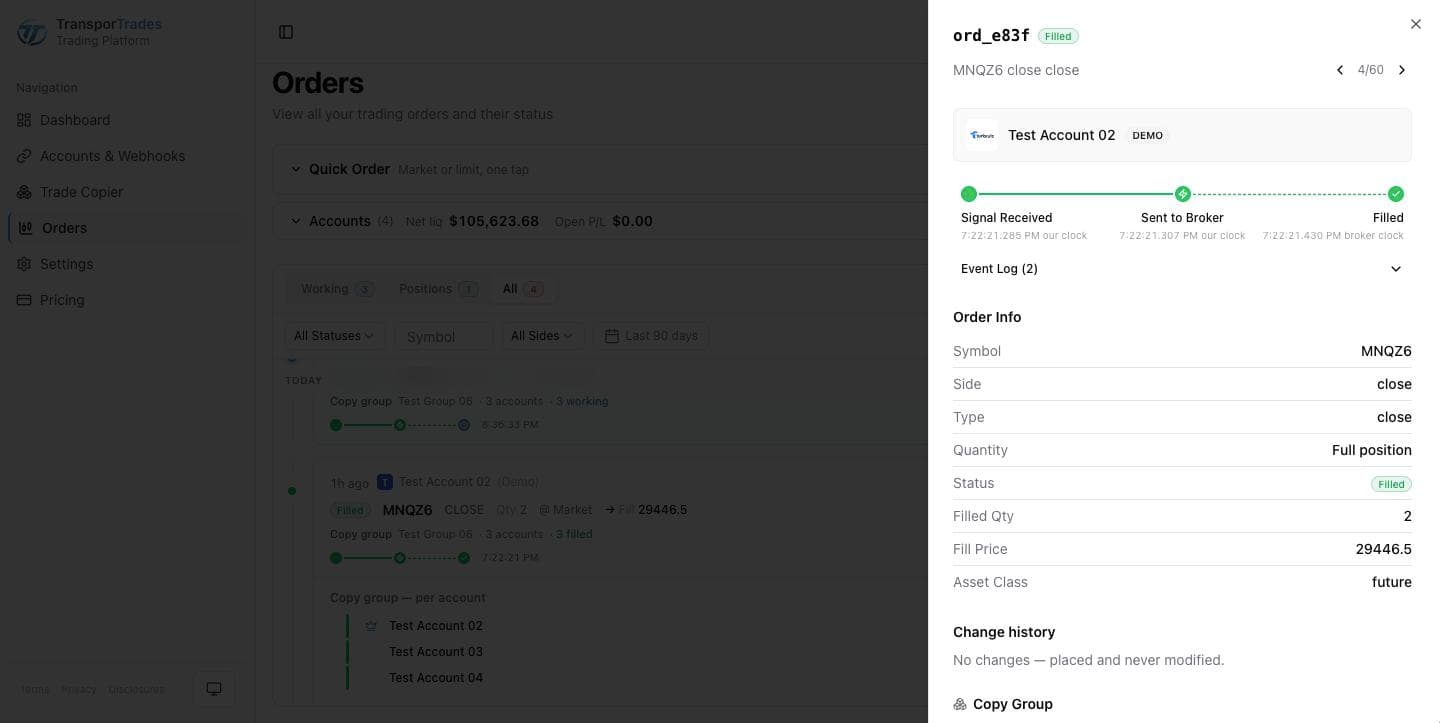Click the Sent to Broker timeline node

[x=1182, y=194]
